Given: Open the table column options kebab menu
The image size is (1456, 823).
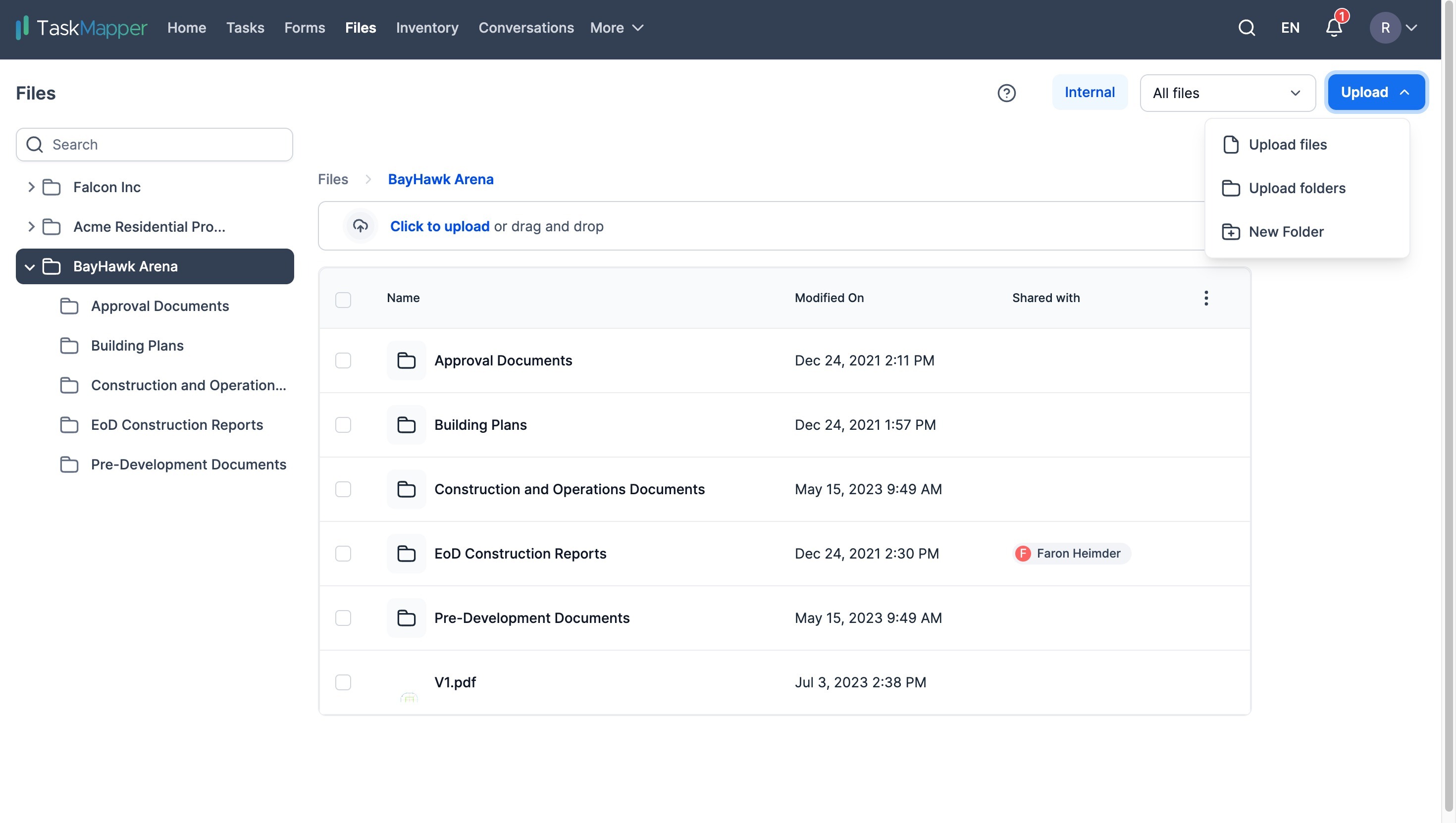Looking at the screenshot, I should (1205, 298).
